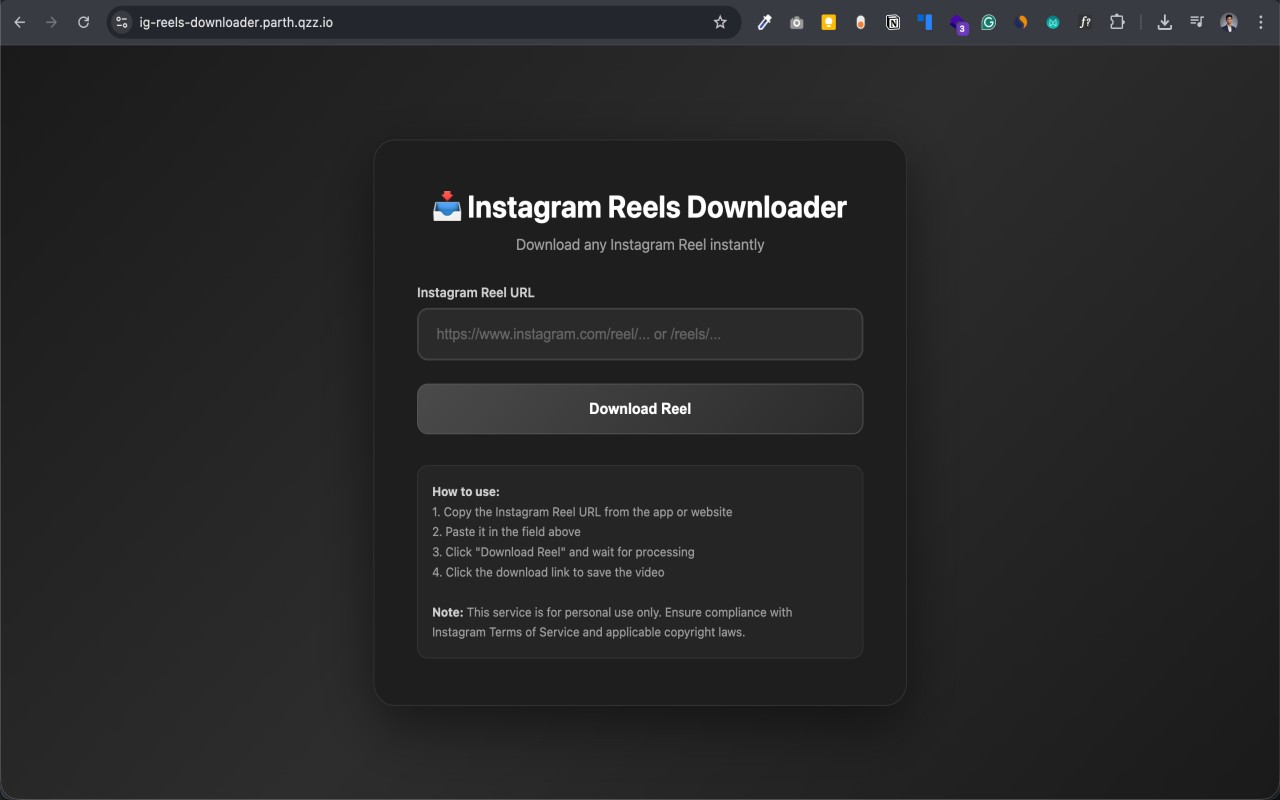Image resolution: width=1280 pixels, height=800 pixels.
Task: Open the Notion web clipper extension
Action: [x=893, y=22]
